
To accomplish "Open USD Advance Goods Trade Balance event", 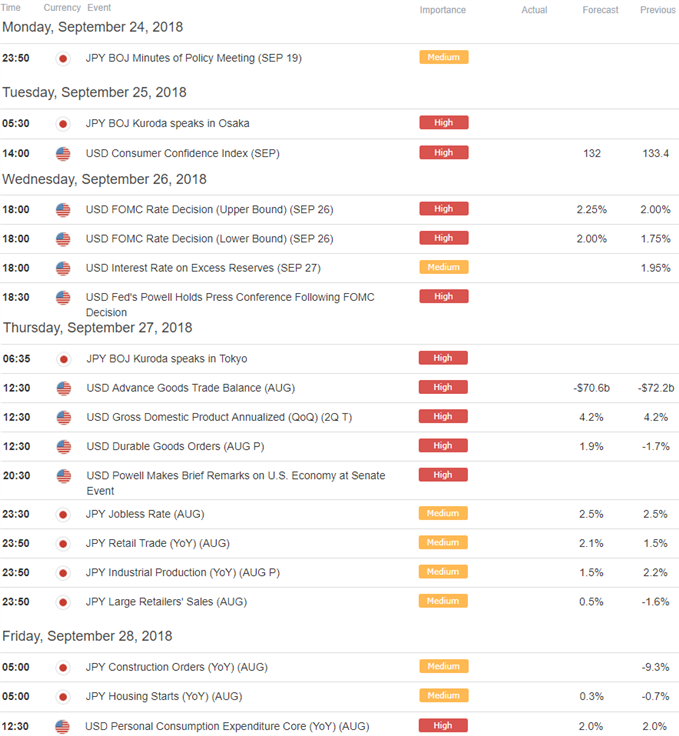I will (x=191, y=388).
